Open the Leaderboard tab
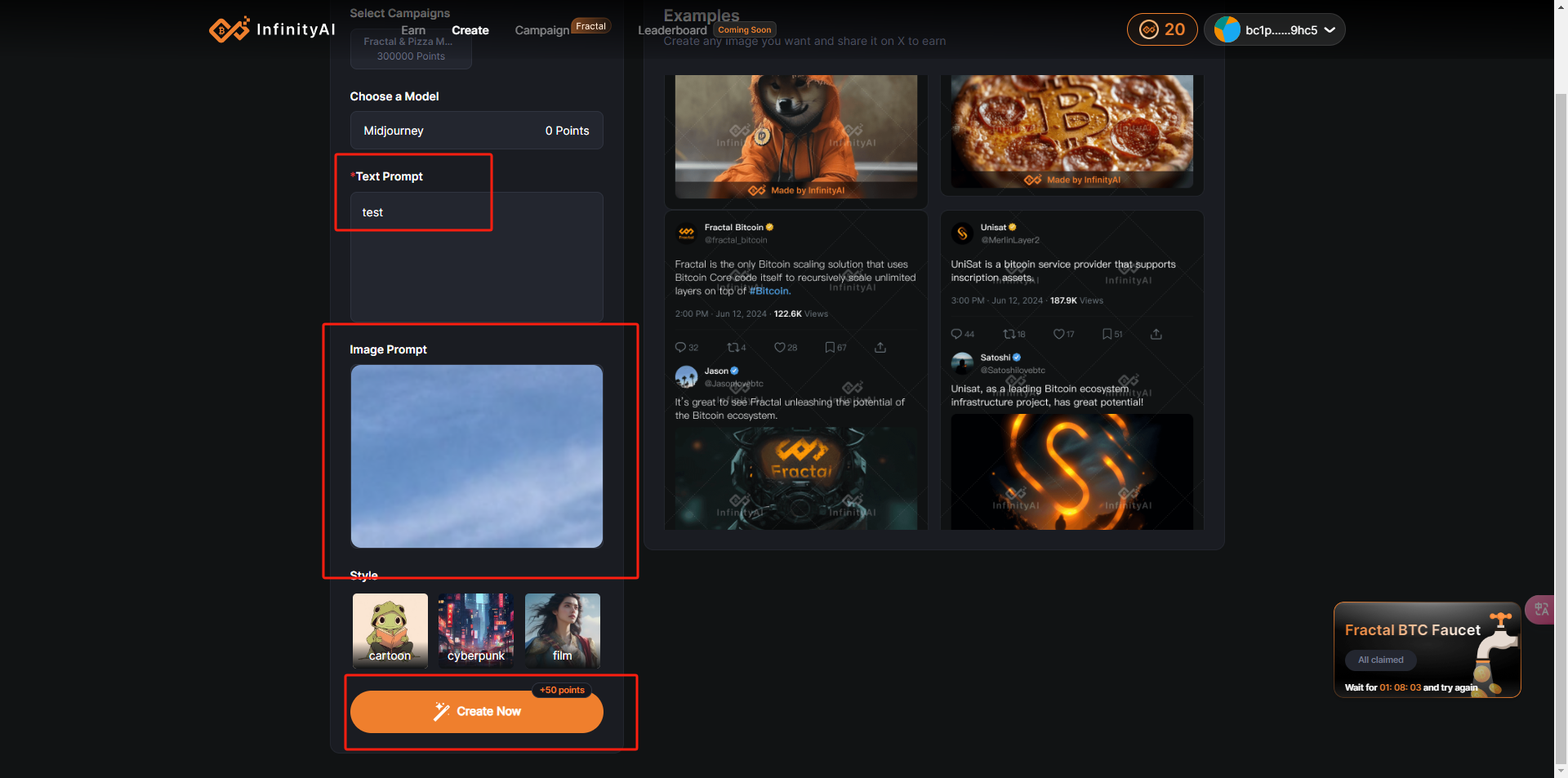 click(672, 30)
